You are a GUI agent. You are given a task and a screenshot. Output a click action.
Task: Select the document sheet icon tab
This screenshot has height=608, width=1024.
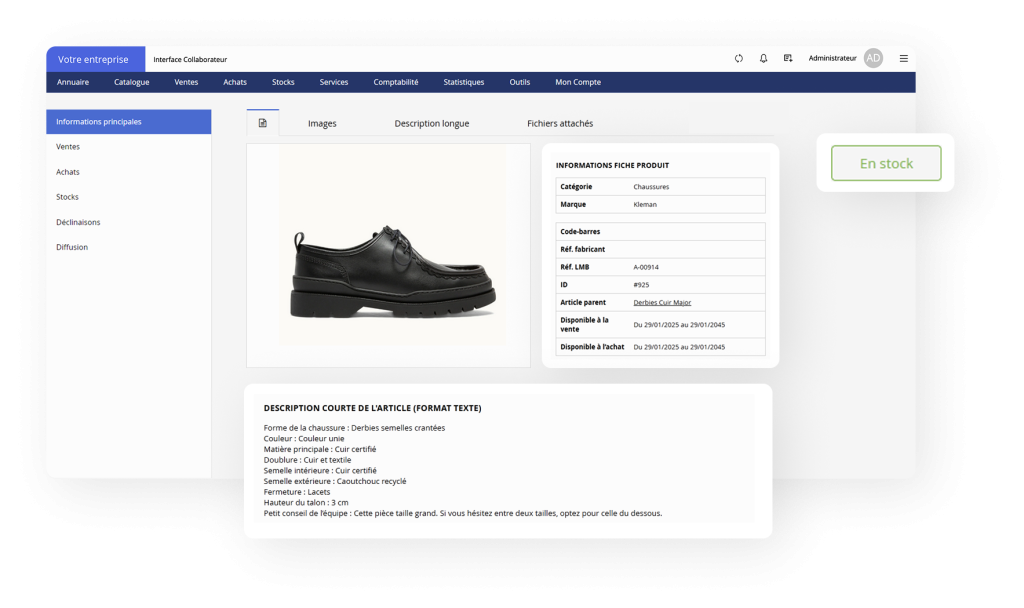pos(263,123)
